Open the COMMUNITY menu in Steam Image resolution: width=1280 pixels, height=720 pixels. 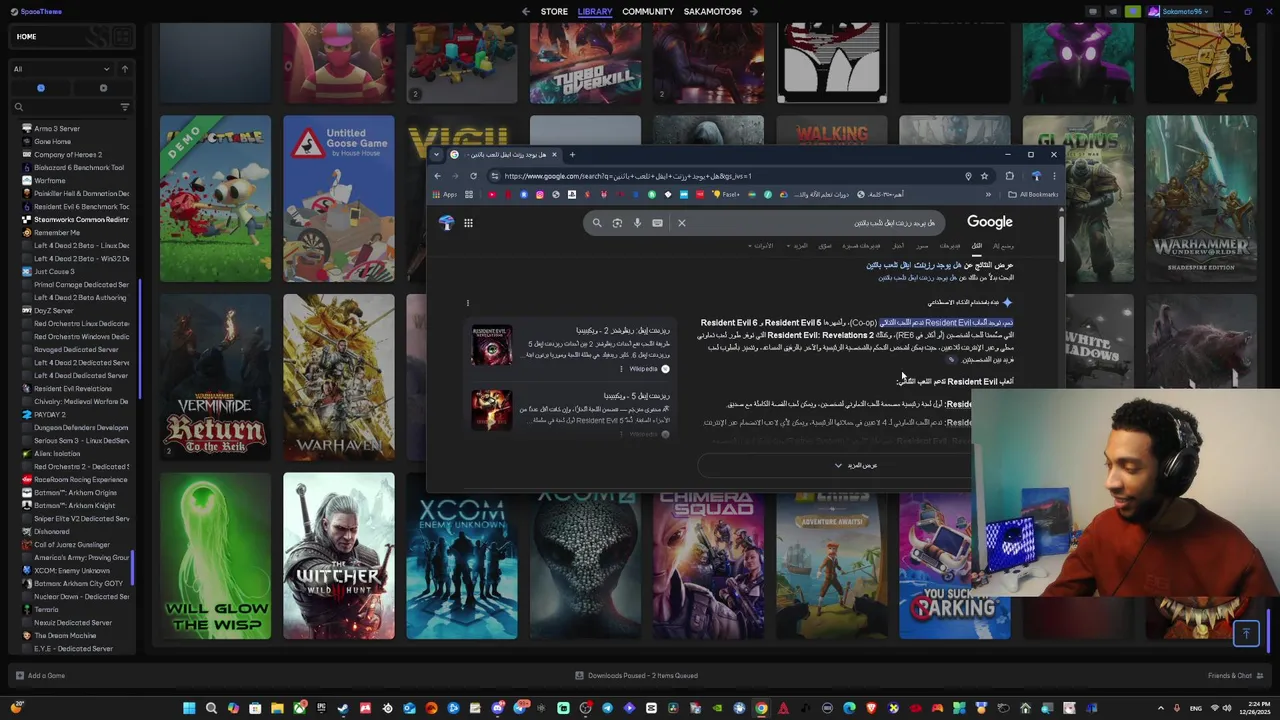pyautogui.click(x=648, y=12)
